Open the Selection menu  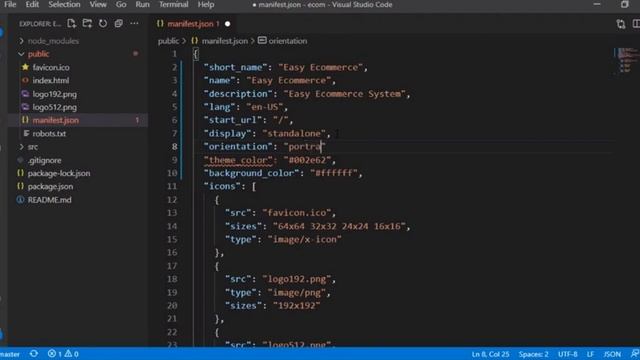pos(64,4)
